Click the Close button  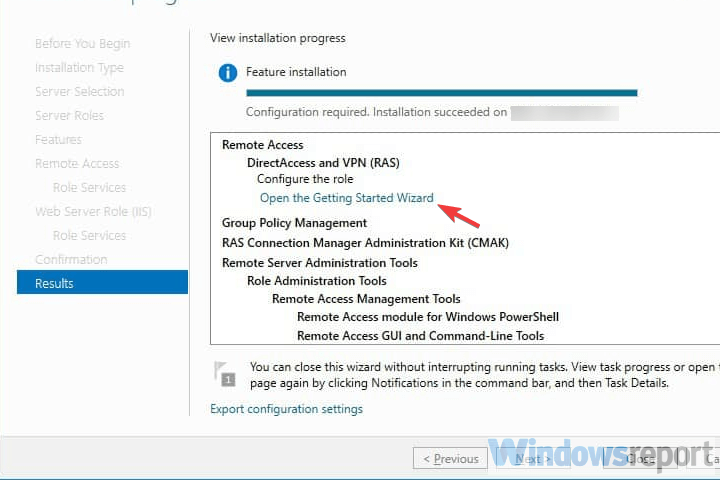click(640, 458)
